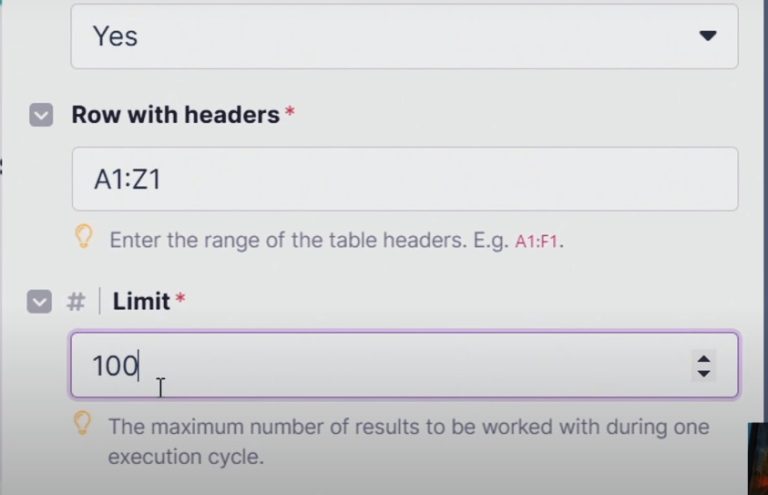Click the Limit field label
768x495 pixels.
click(141, 301)
